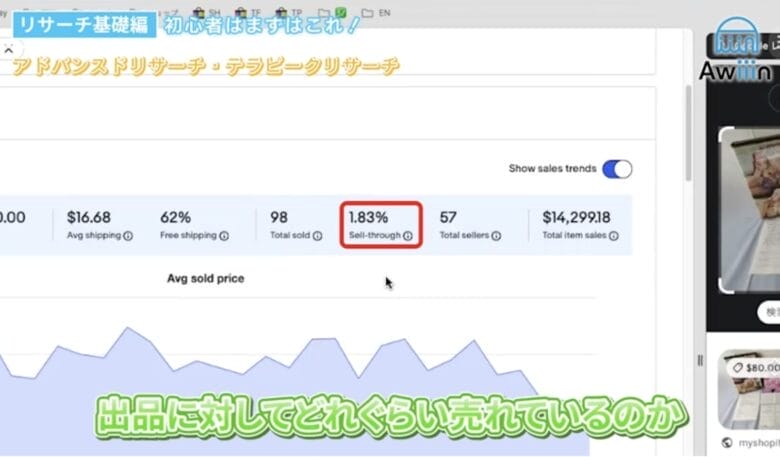Open the captured photo in the side panel
Screen dimensions: 780x457
tap(752, 210)
